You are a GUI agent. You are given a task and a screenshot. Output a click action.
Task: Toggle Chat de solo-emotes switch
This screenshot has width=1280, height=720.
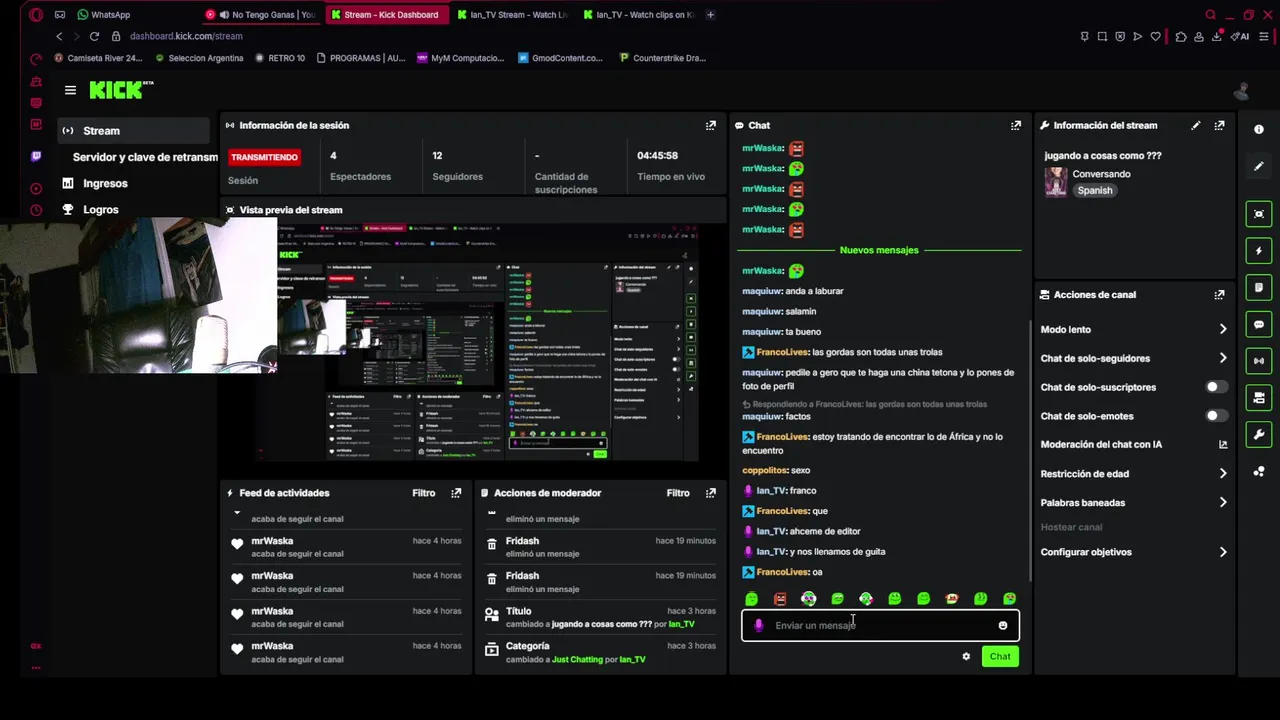tap(1216, 416)
